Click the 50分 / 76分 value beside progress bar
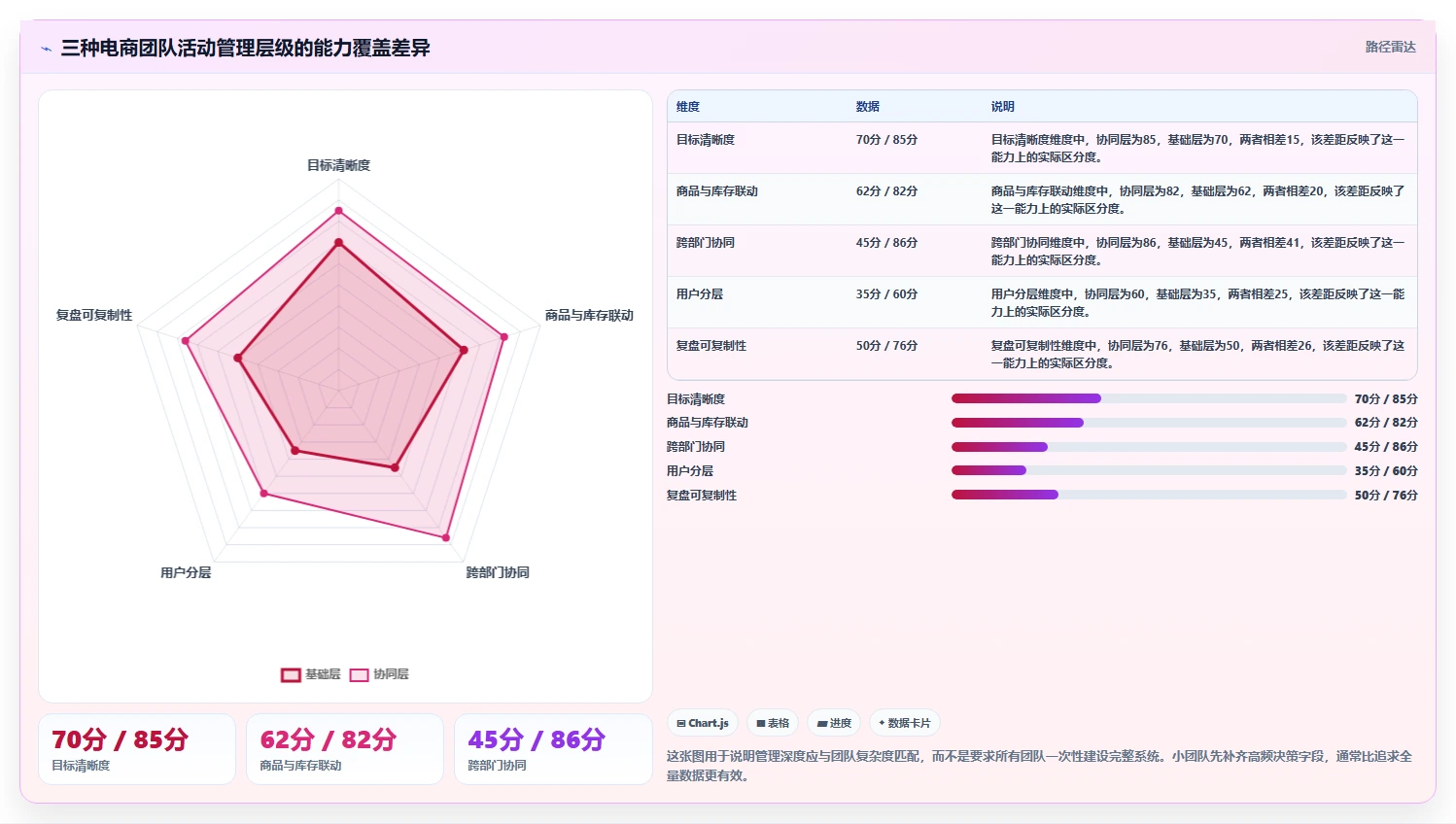The width and height of the screenshot is (1456, 824). [x=1386, y=496]
